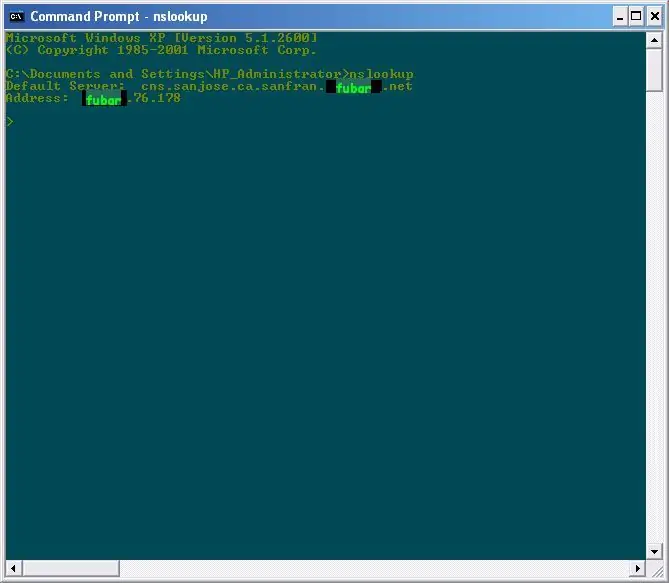Click the '.76.178' address text
Screen dimensions: 669x583
[154, 98]
